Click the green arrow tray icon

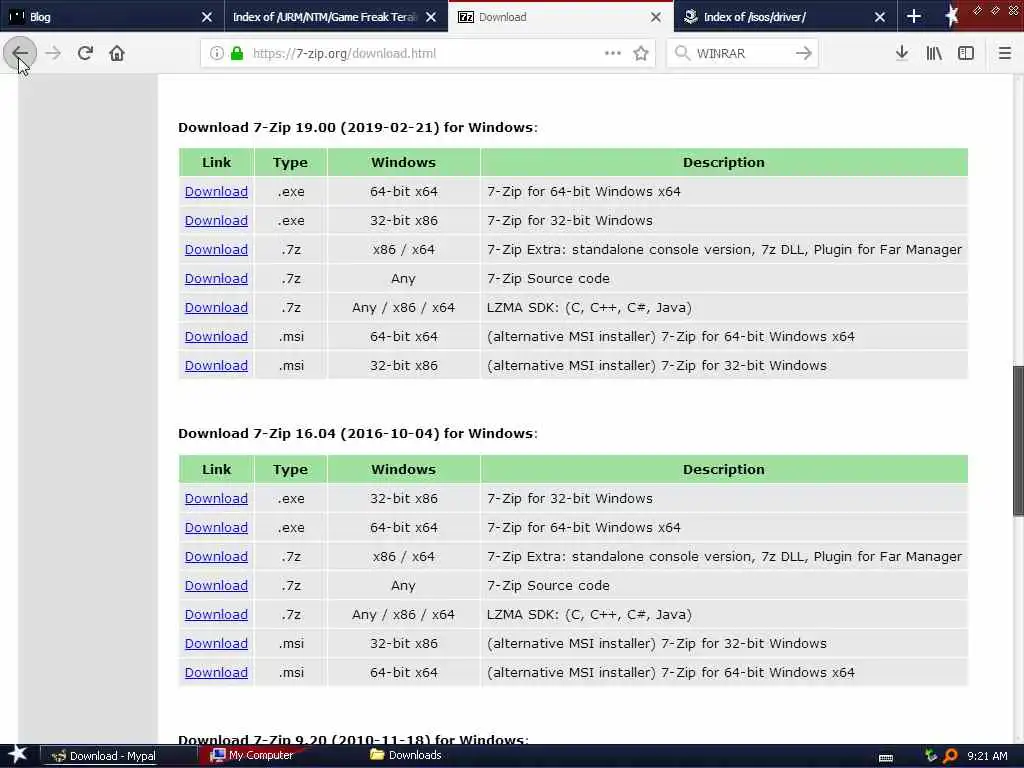click(x=931, y=756)
